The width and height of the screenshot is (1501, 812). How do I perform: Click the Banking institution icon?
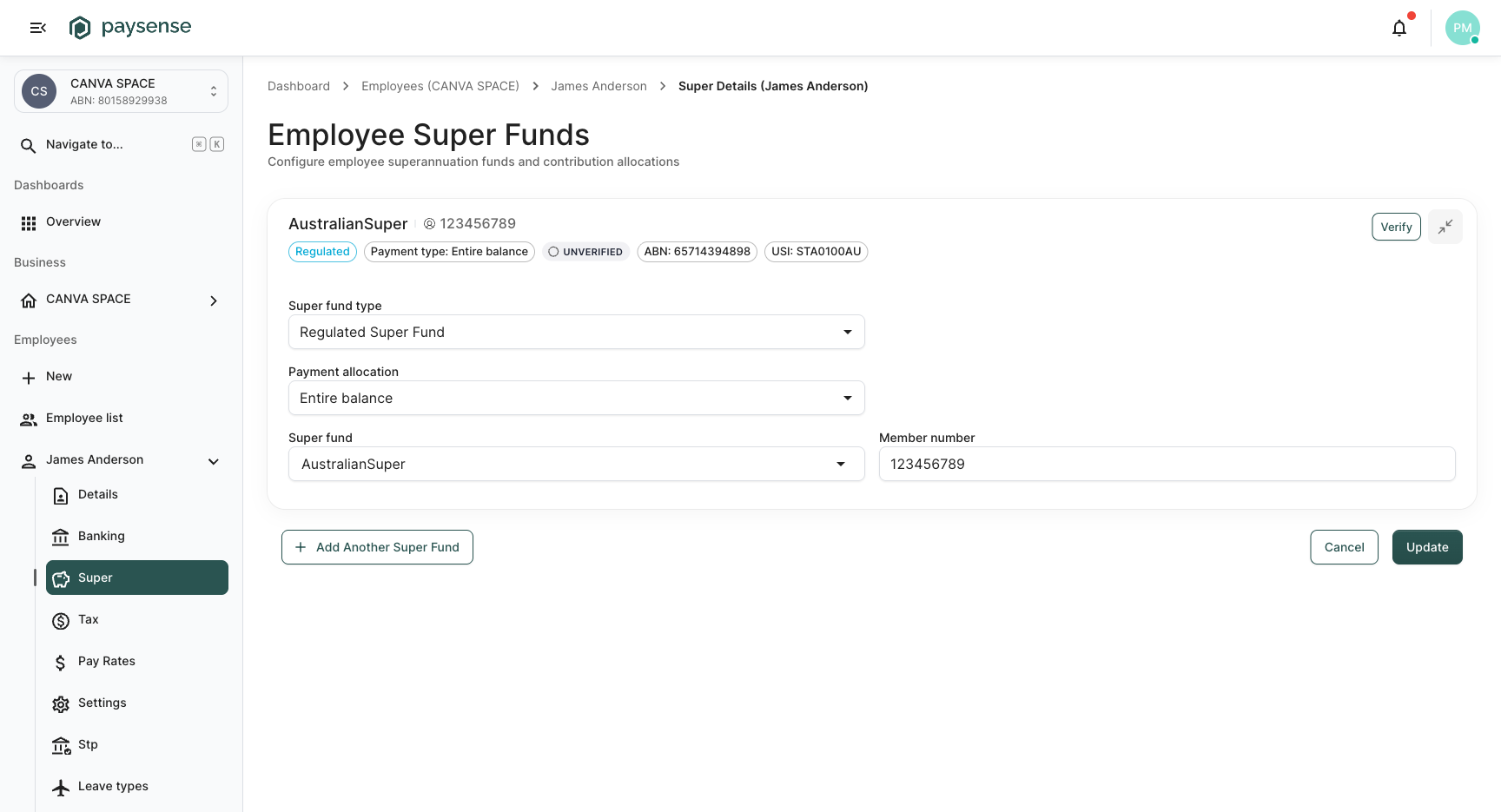[61, 538]
